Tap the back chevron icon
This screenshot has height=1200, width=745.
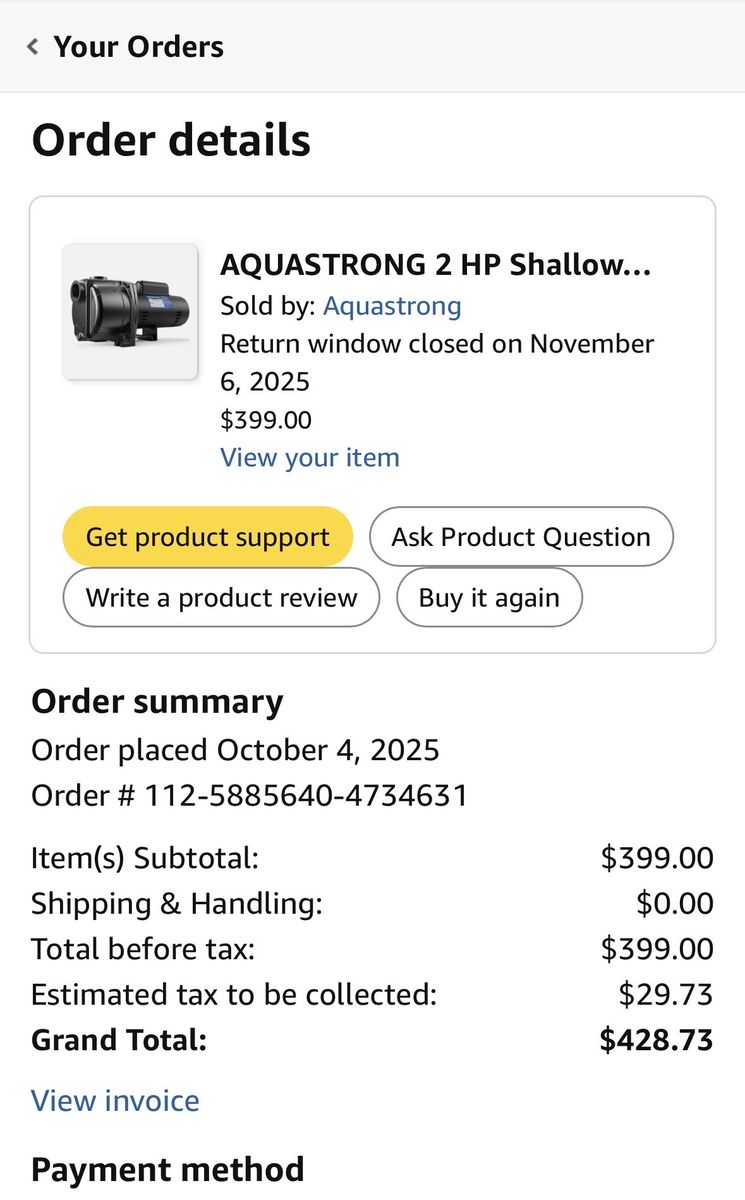[33, 46]
